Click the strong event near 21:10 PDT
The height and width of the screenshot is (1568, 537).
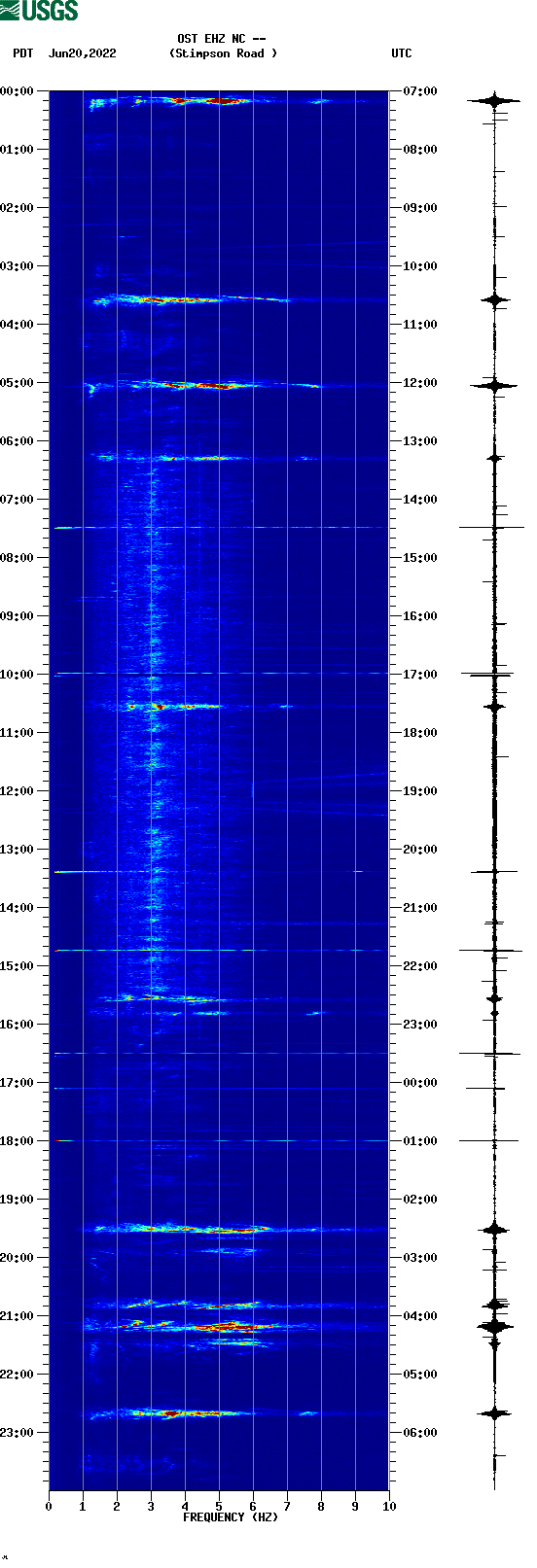coord(199,1326)
